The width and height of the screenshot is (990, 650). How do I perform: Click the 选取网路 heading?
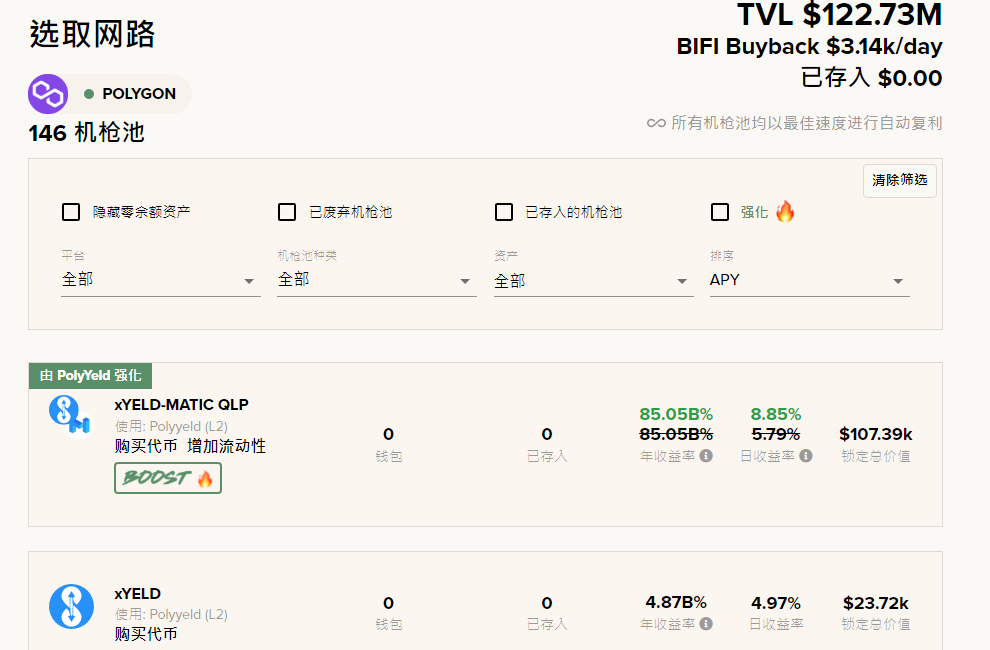(92, 34)
